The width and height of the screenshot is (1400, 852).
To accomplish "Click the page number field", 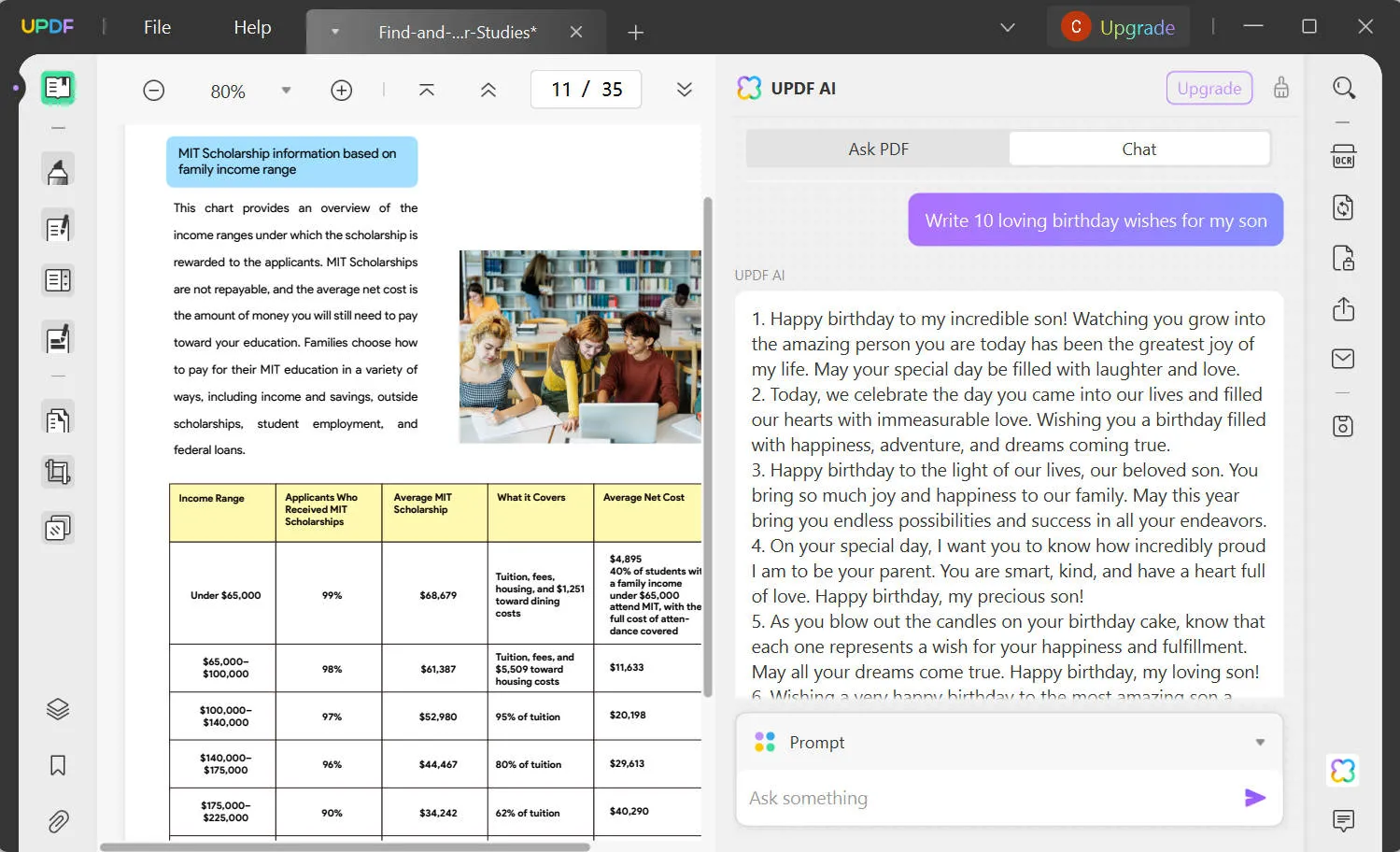I will click(x=587, y=90).
